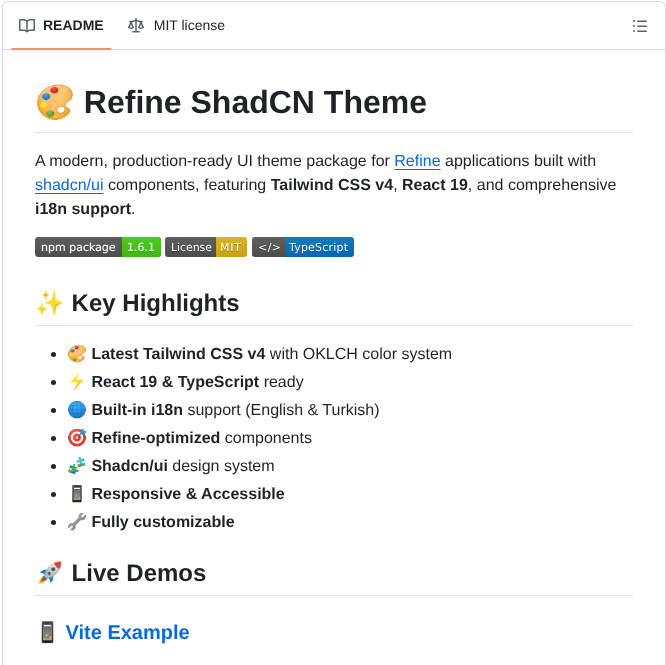Click the npm package 1.6.1 badge

click(98, 247)
